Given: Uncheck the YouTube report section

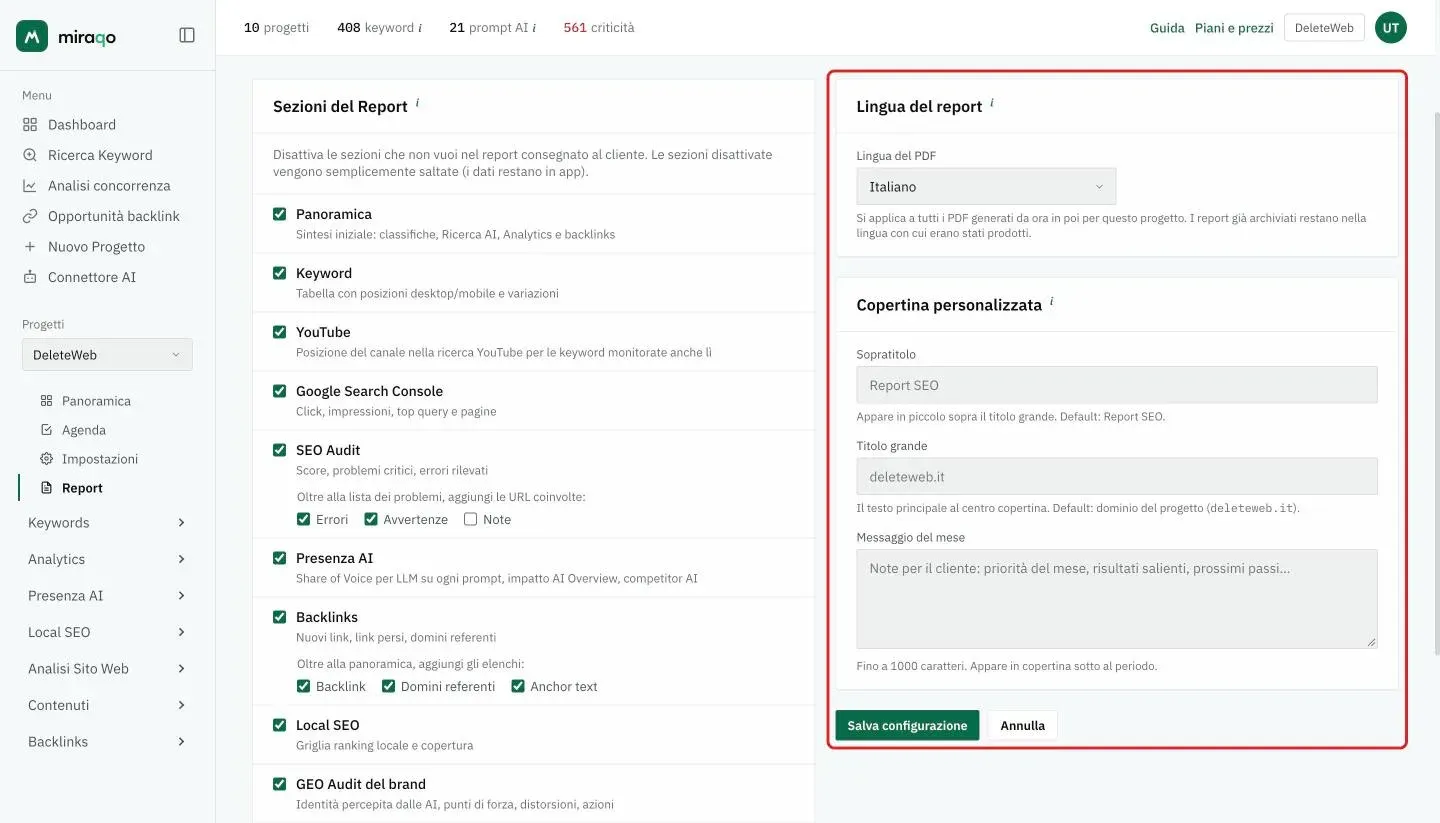Looking at the screenshot, I should (280, 332).
